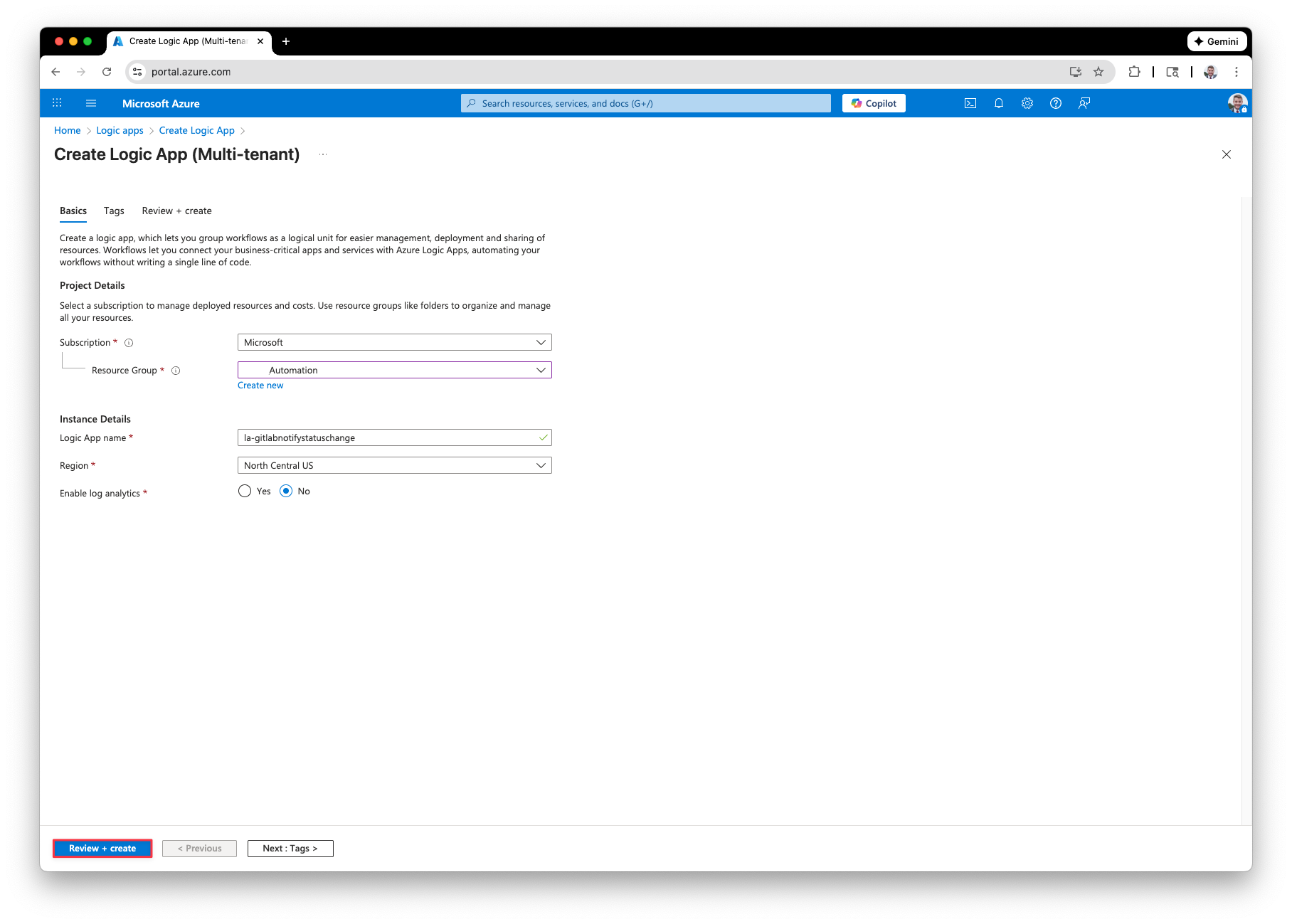Select No for Enable log analytics
1292x924 pixels.
coord(286,491)
